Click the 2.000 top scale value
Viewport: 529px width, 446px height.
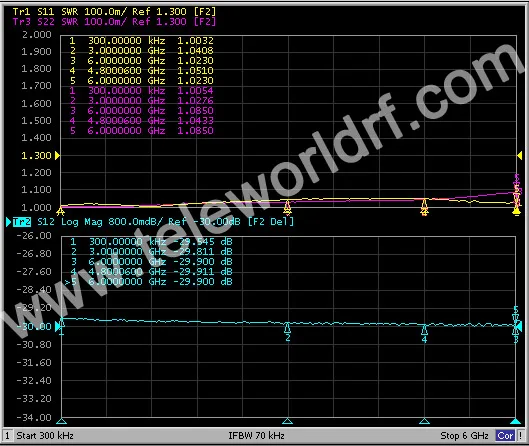(x=36, y=34)
